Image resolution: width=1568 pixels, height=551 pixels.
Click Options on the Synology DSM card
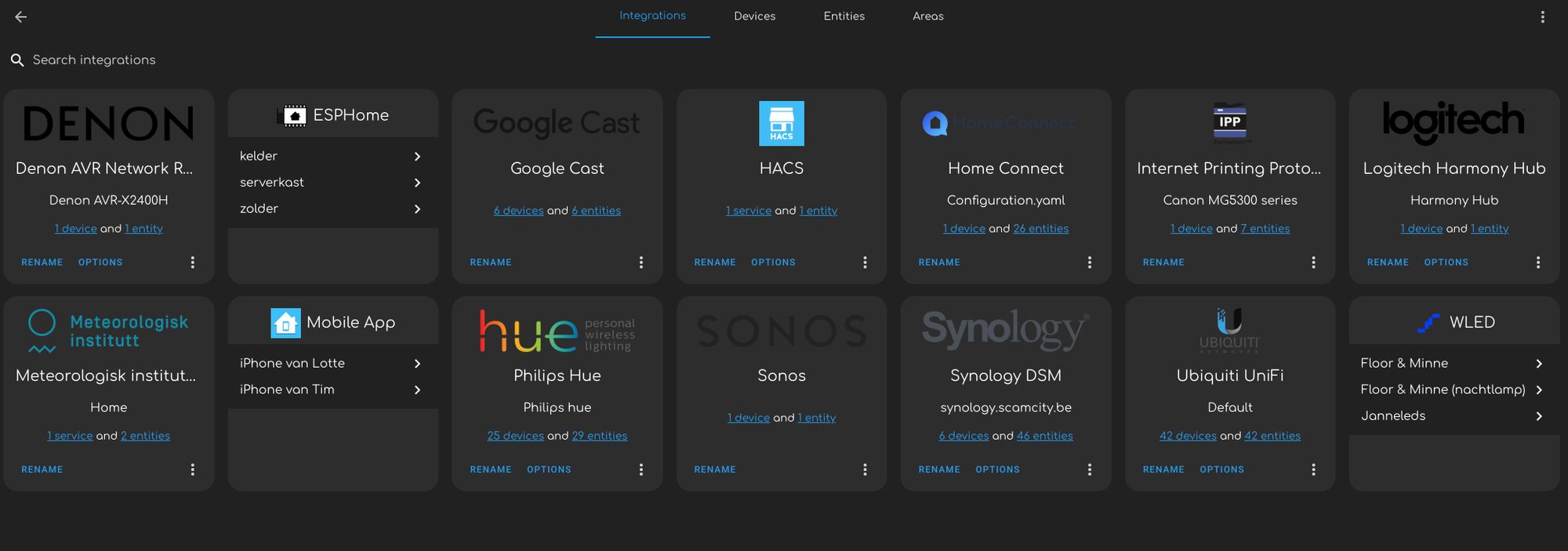click(x=997, y=469)
